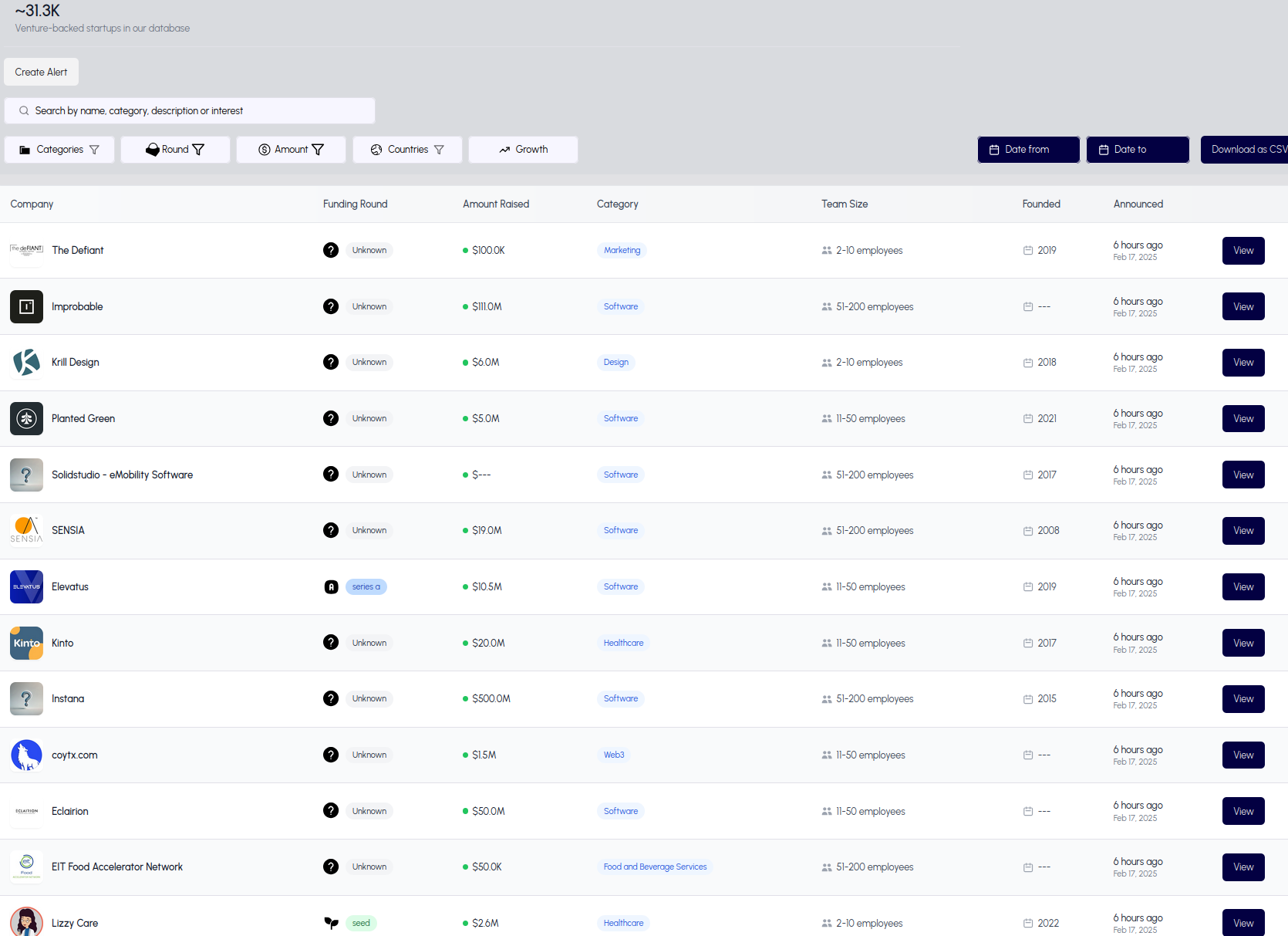The image size is (1288, 936).
Task: Toggle the Growth filter button
Action: pyautogui.click(x=523, y=150)
